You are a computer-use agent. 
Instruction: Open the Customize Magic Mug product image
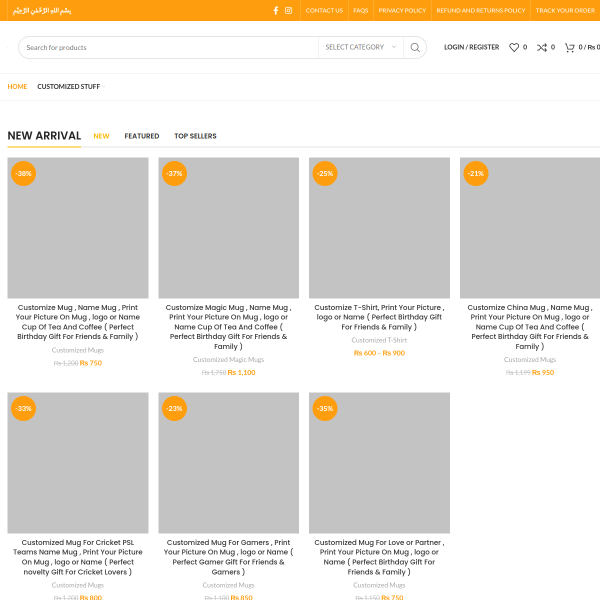click(228, 228)
